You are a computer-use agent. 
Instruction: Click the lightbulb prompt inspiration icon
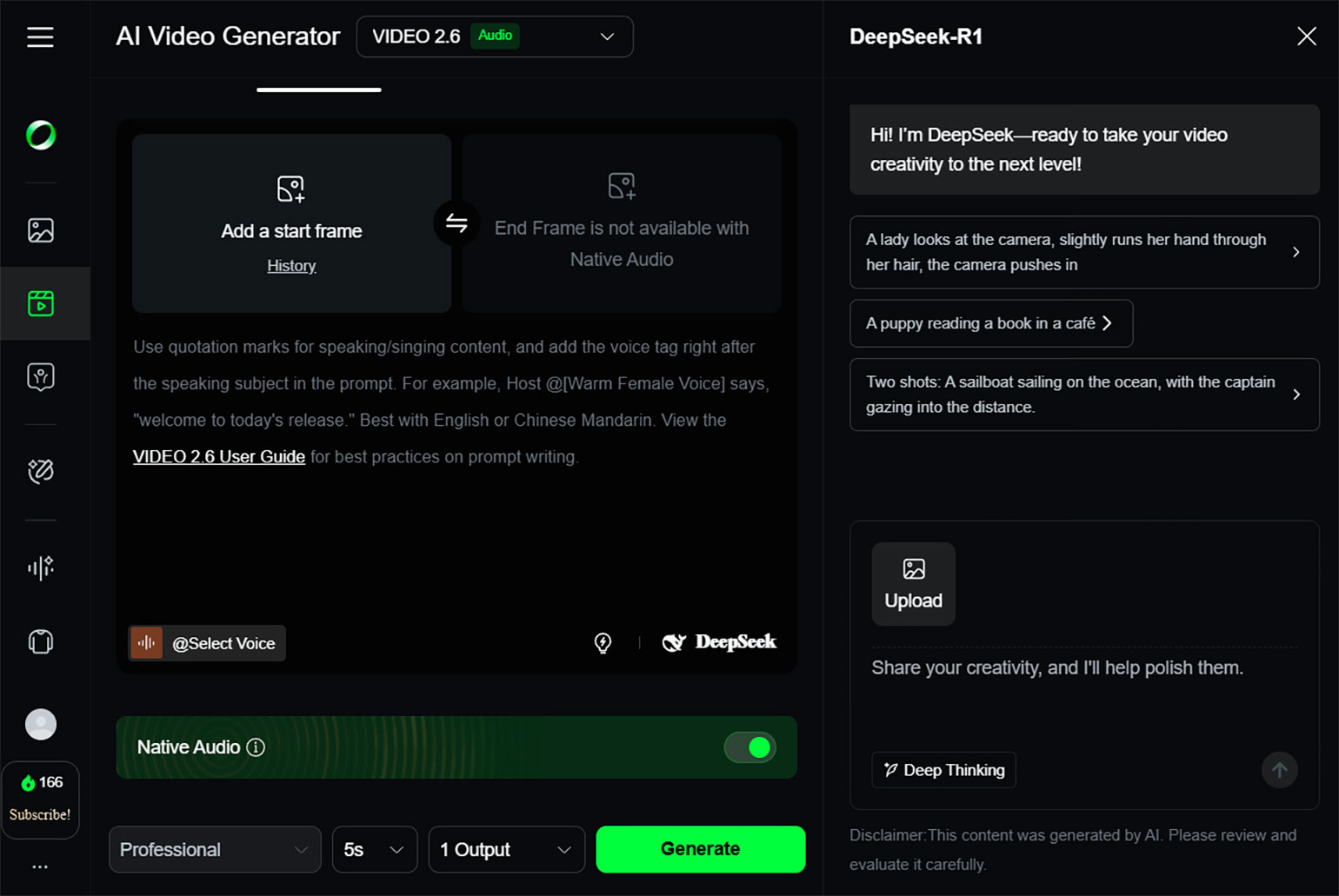point(603,643)
